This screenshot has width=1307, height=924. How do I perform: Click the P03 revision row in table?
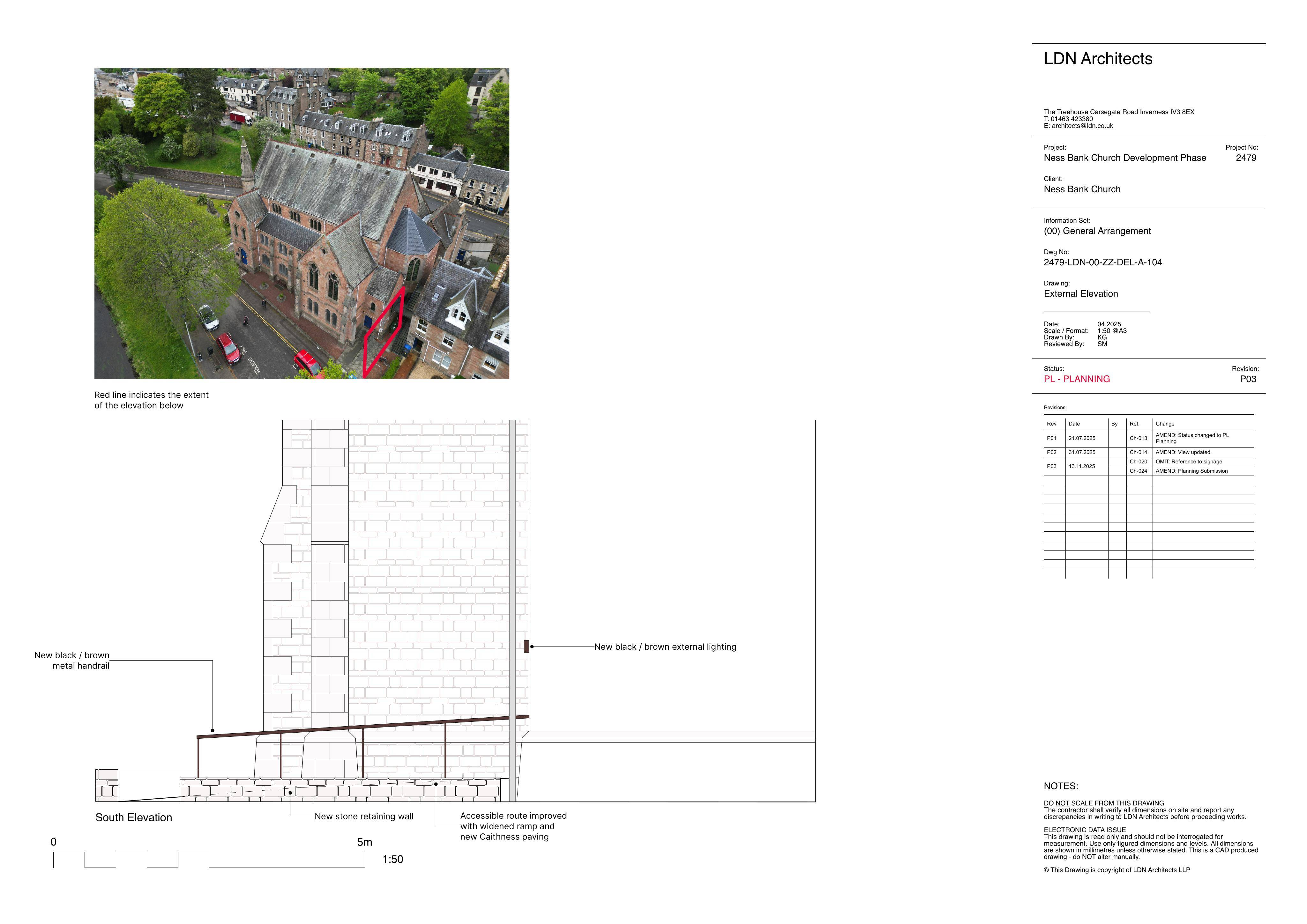pyautogui.click(x=1148, y=466)
